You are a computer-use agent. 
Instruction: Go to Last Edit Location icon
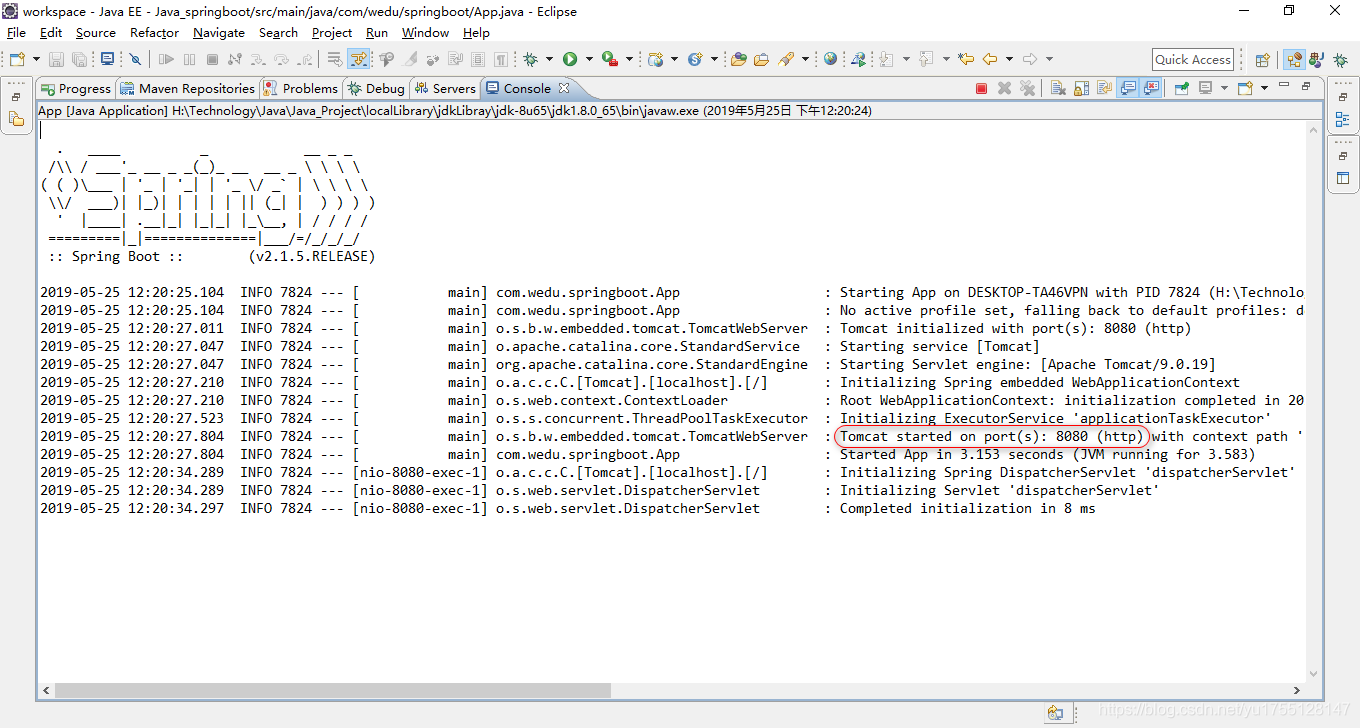pyautogui.click(x=966, y=59)
